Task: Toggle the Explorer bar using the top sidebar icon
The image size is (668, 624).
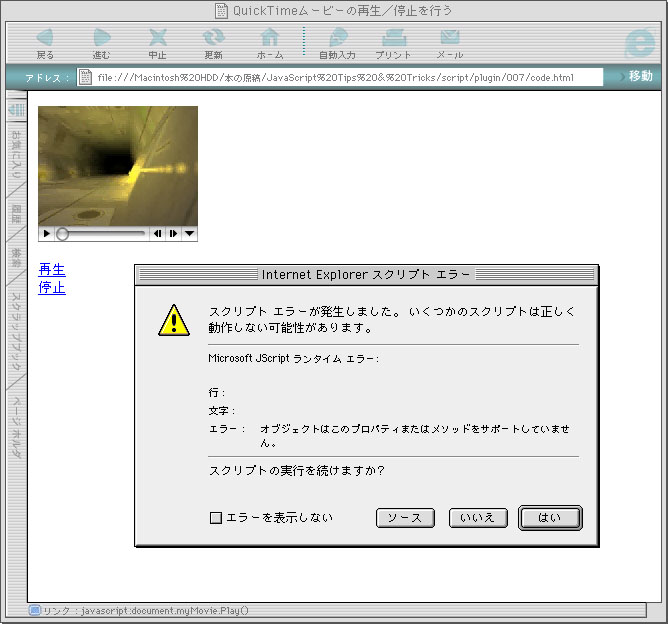Action: point(17,110)
